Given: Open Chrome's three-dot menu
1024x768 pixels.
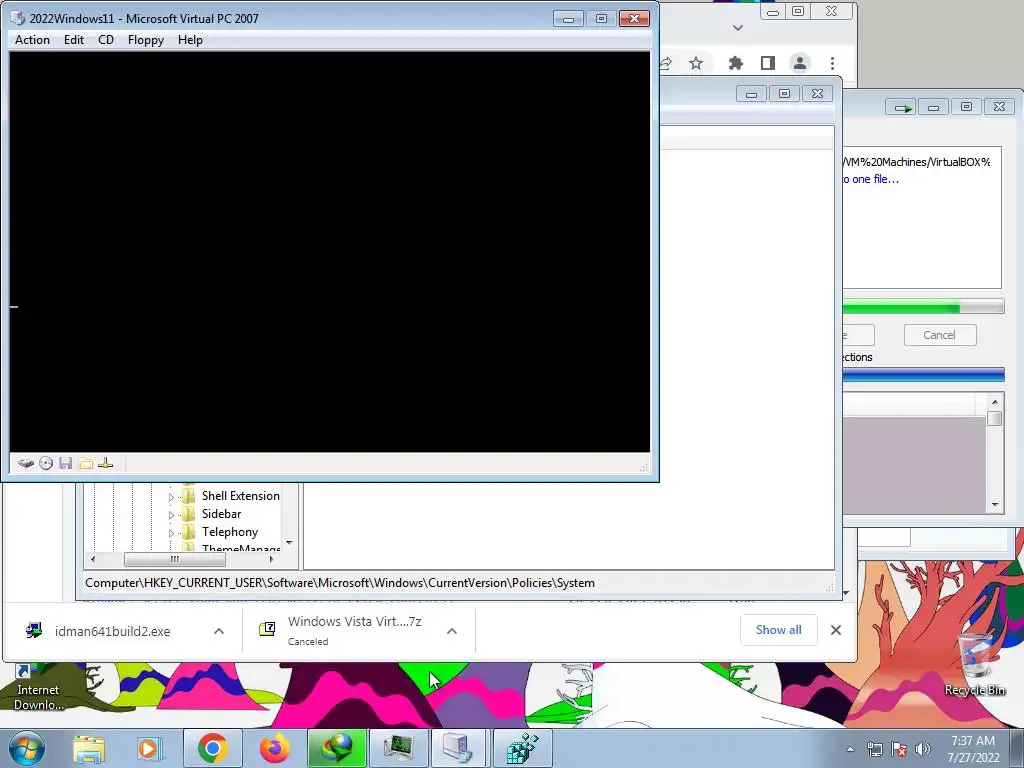Looking at the screenshot, I should (x=833, y=63).
